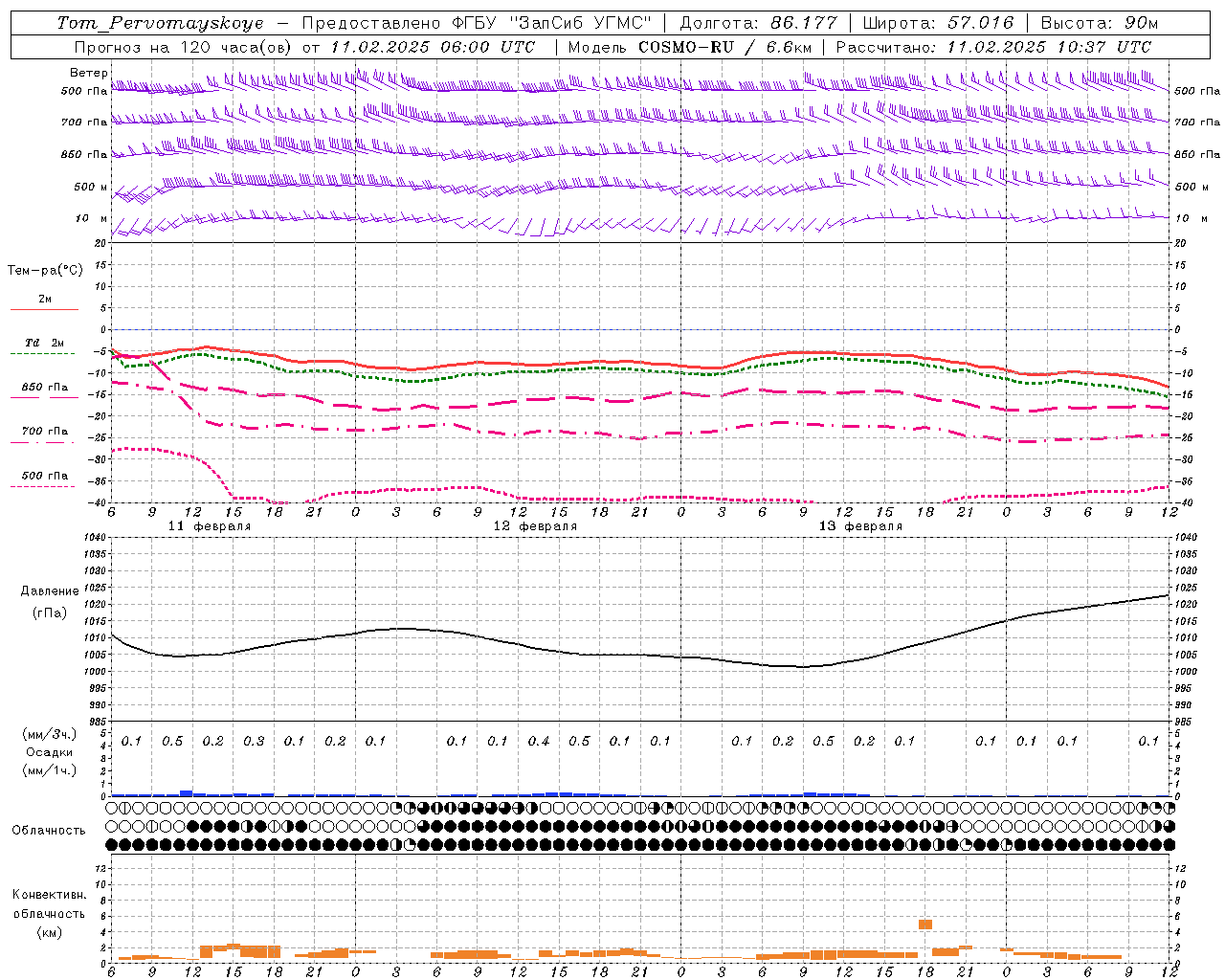The width and height of the screenshot is (1225, 980).
Task: Click the (мм/3ч.) unit label
Action: (50, 734)
